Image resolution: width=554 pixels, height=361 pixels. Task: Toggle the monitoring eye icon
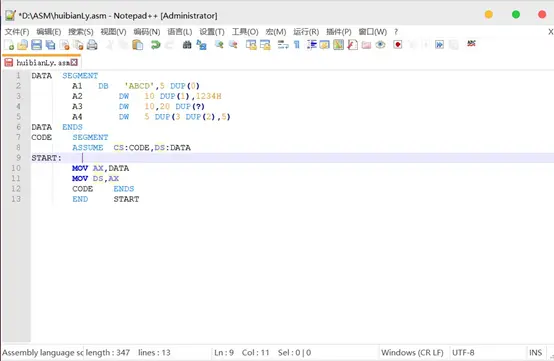pos(380,45)
